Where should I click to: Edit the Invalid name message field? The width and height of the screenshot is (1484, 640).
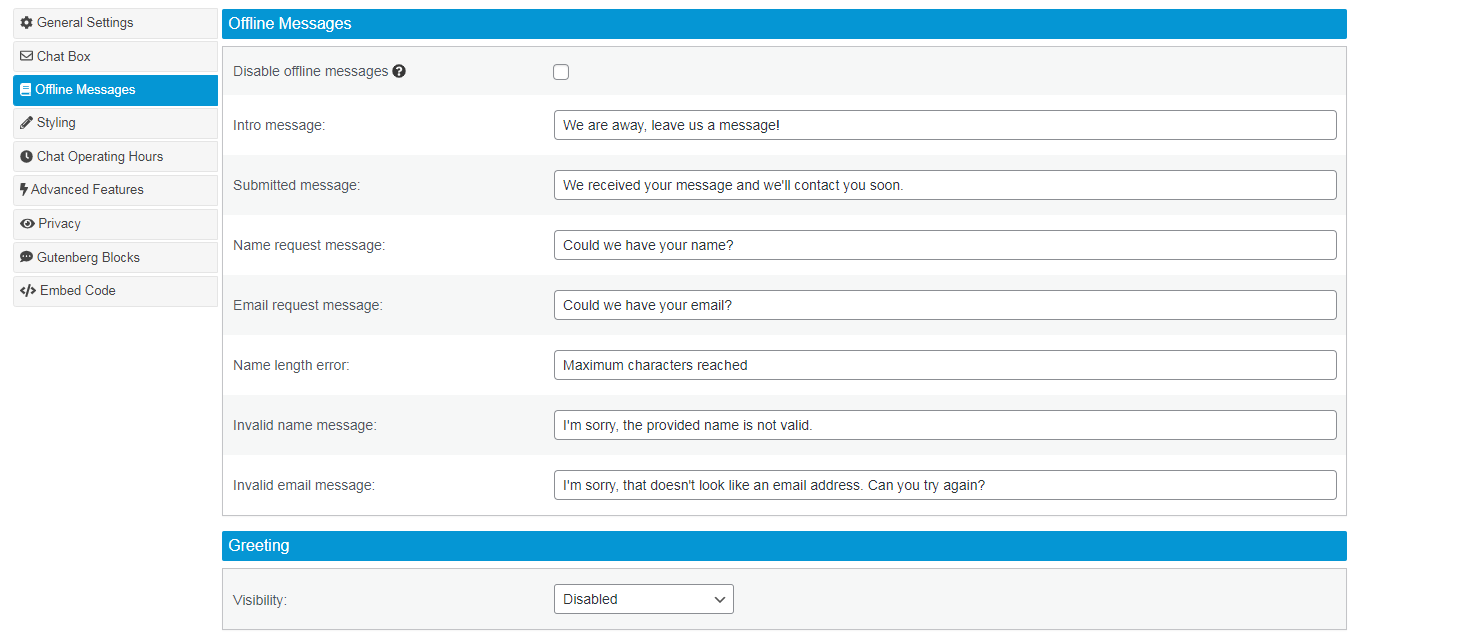point(944,425)
